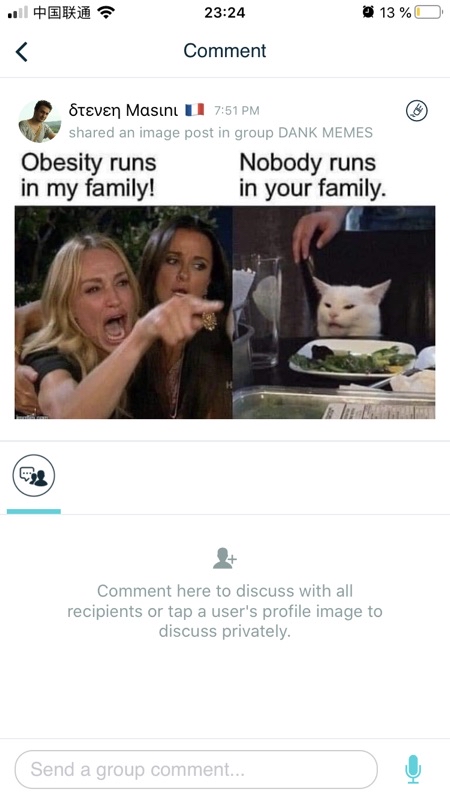450x800 pixels.
Task: Tap the cellular signal bars icon
Action: point(18,13)
